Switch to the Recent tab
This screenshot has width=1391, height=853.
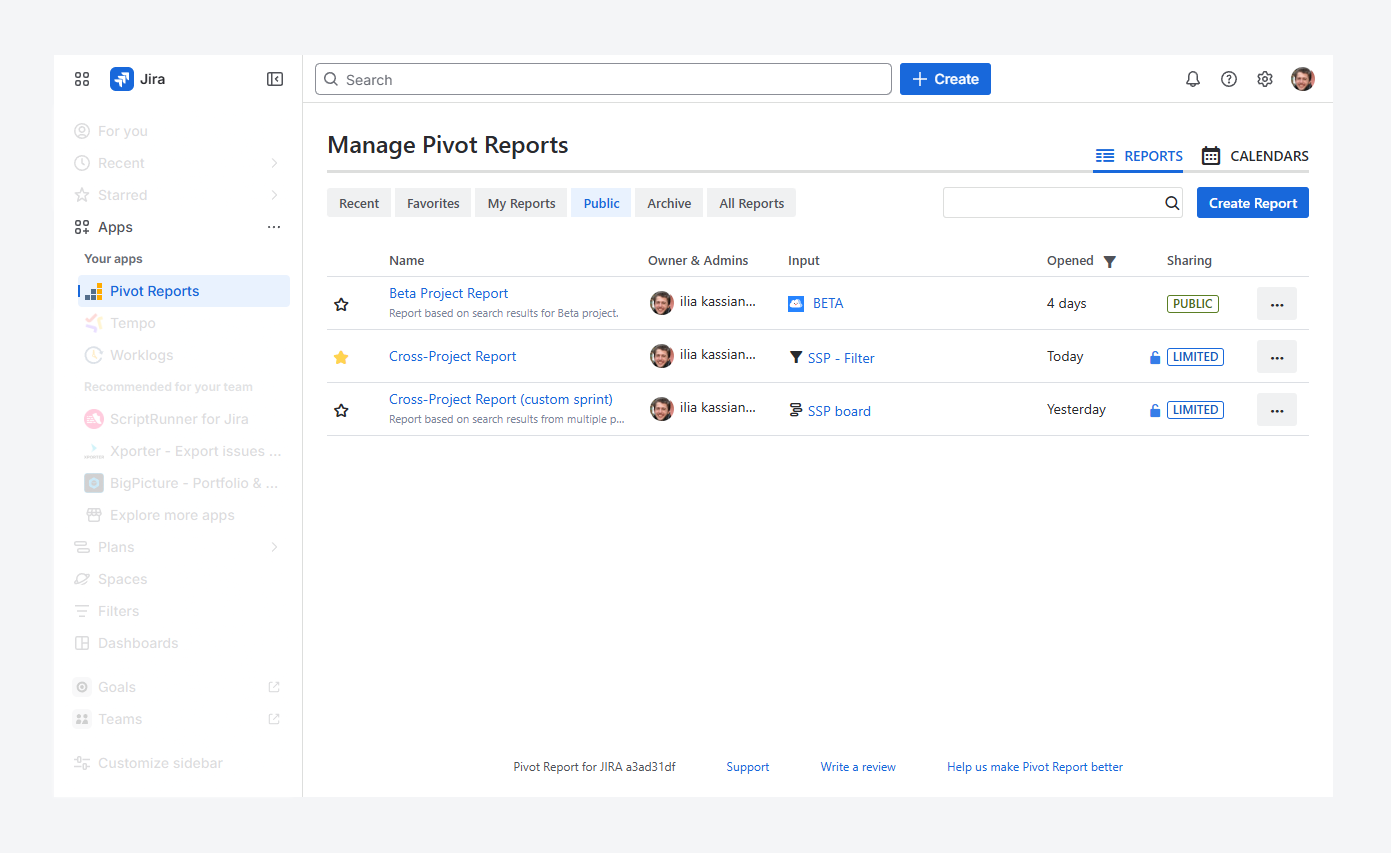(359, 203)
